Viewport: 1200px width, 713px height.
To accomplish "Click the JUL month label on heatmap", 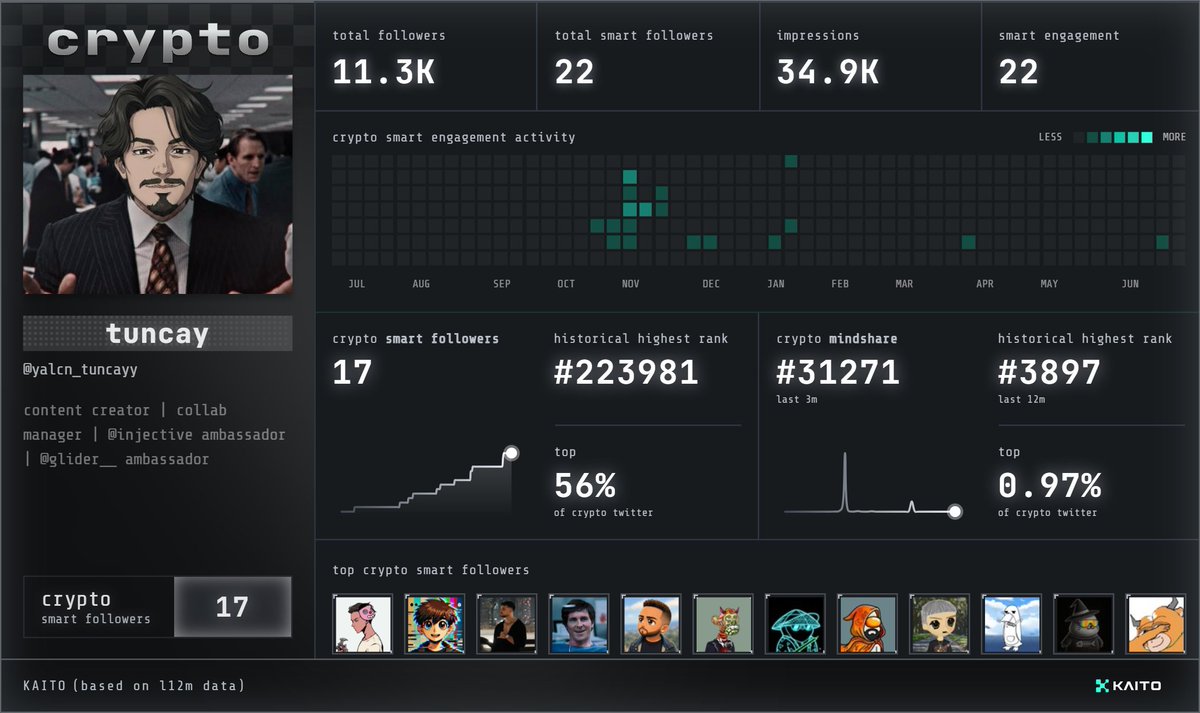I will [357, 284].
